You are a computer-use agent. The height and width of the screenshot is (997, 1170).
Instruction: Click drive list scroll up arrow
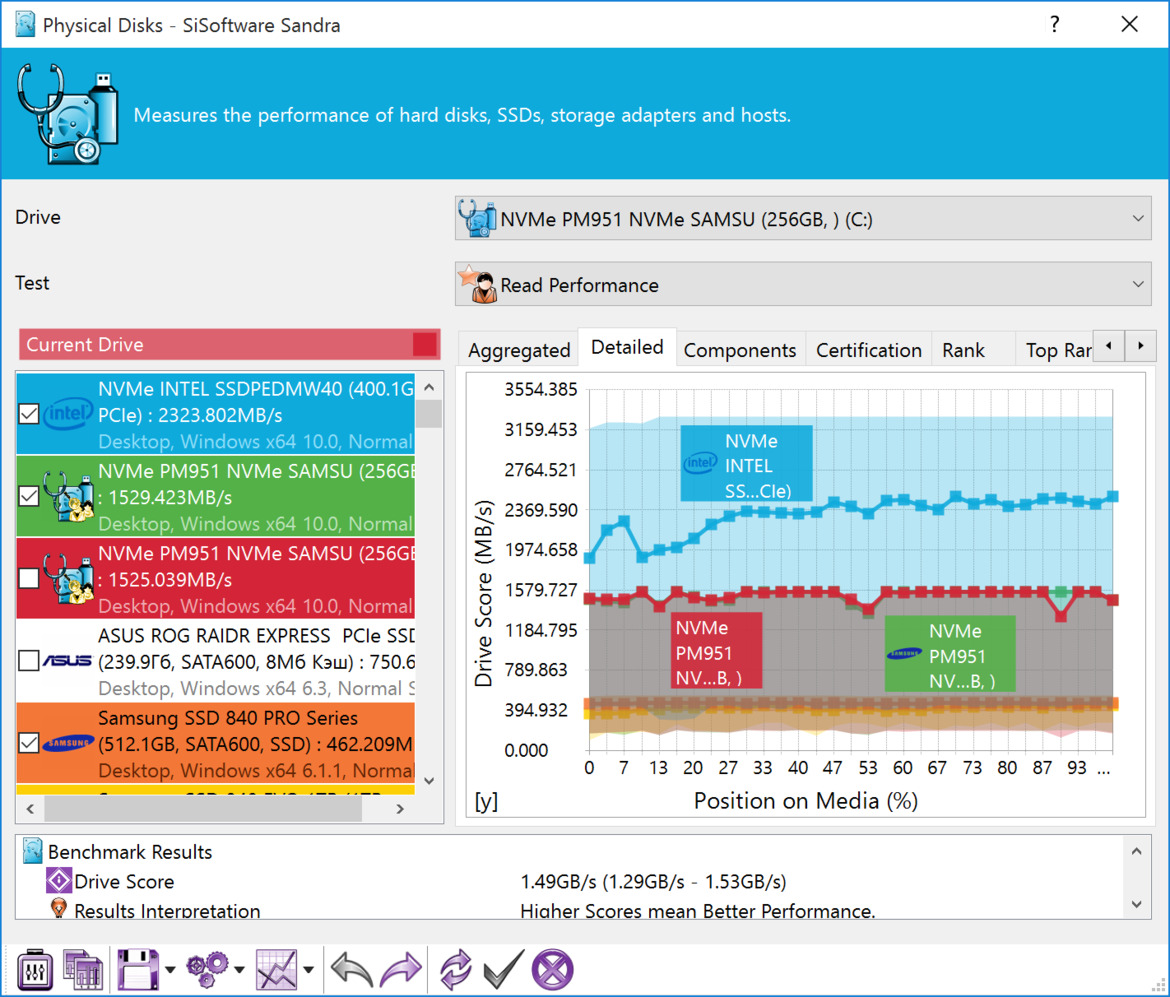tap(429, 387)
